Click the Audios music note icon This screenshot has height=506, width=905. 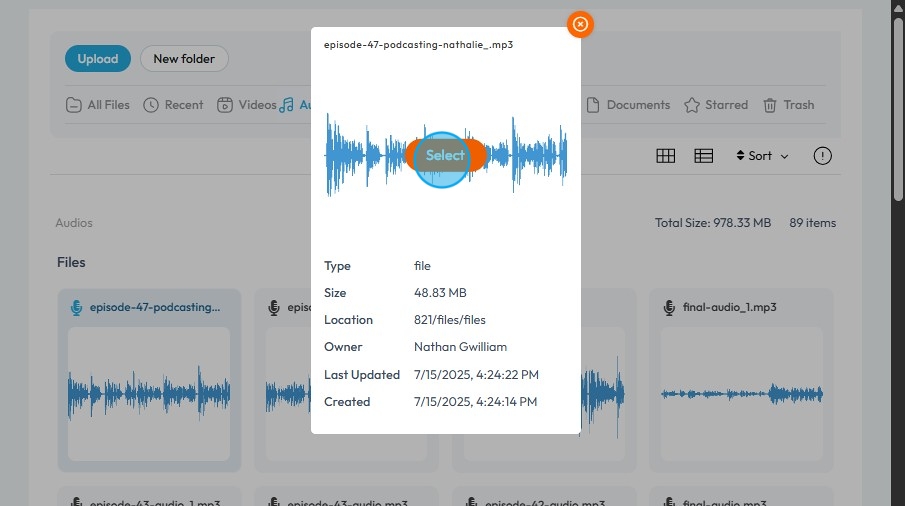(286, 105)
